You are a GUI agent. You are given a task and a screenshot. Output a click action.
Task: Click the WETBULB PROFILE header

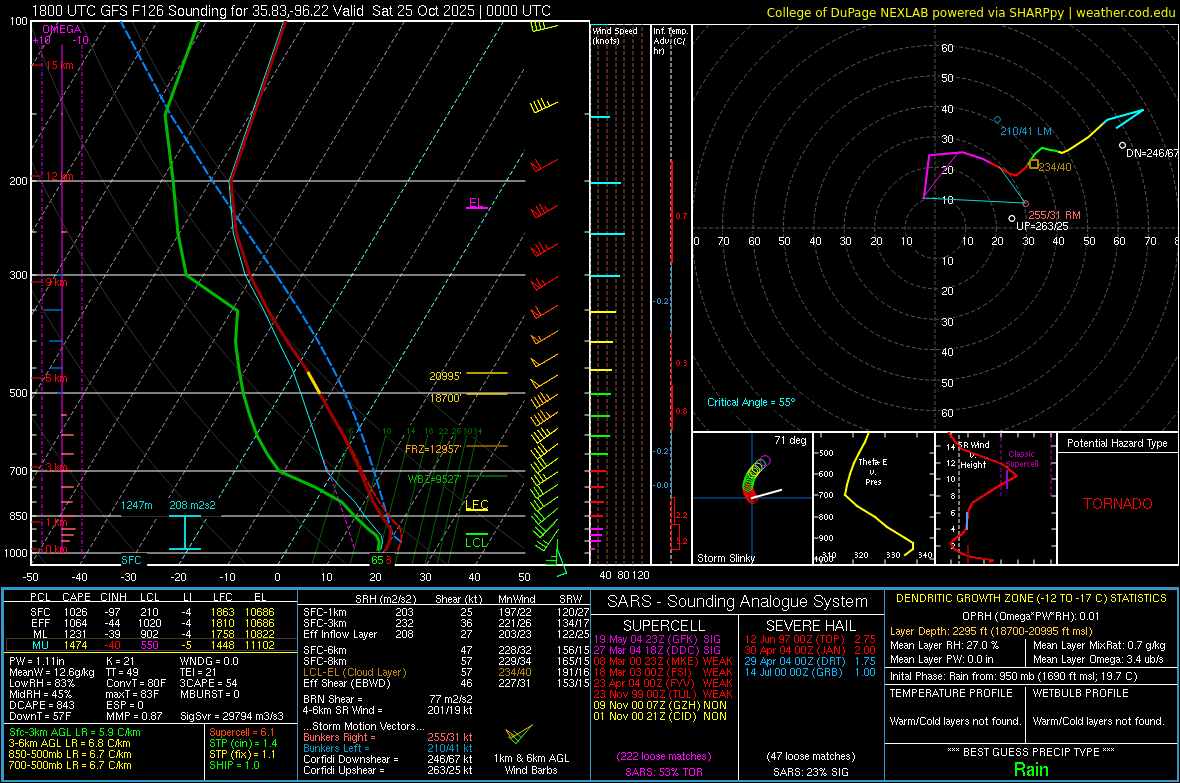[1081, 693]
